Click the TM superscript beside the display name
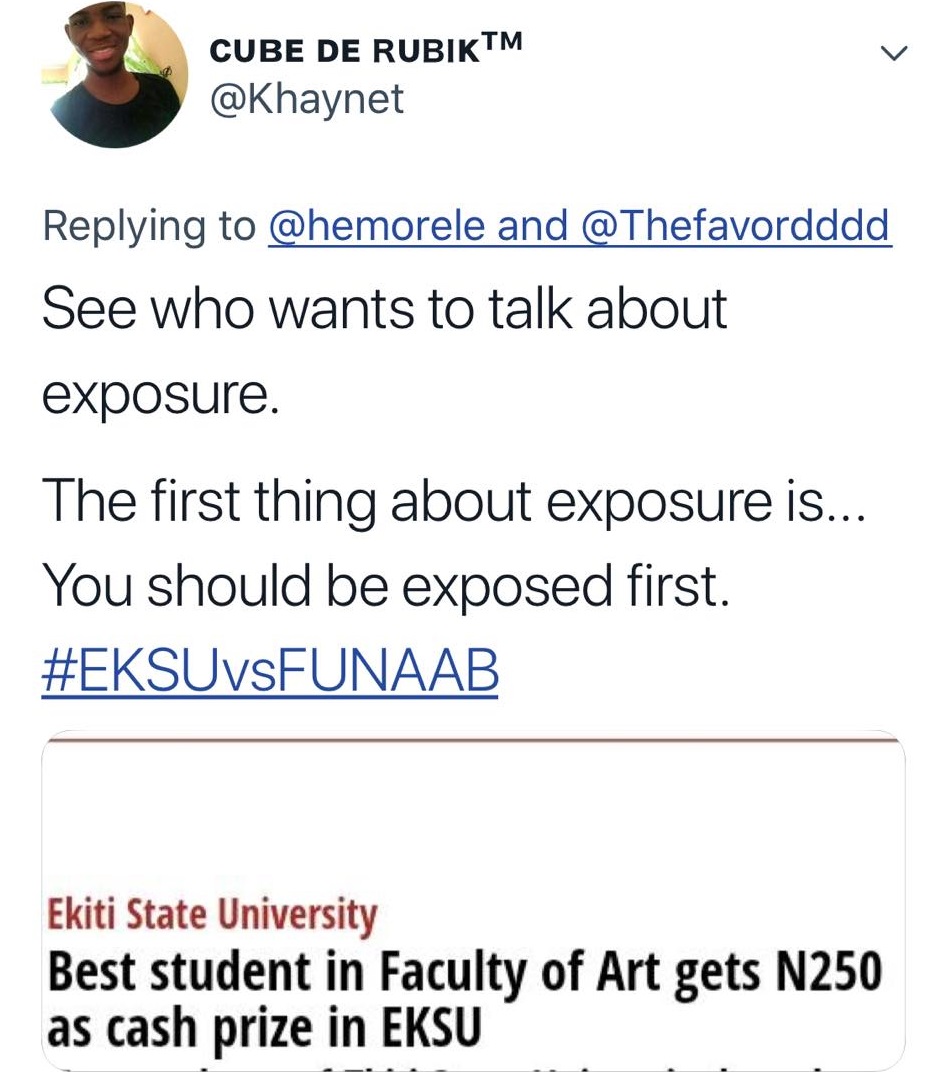The height and width of the screenshot is (1072, 944). click(503, 42)
